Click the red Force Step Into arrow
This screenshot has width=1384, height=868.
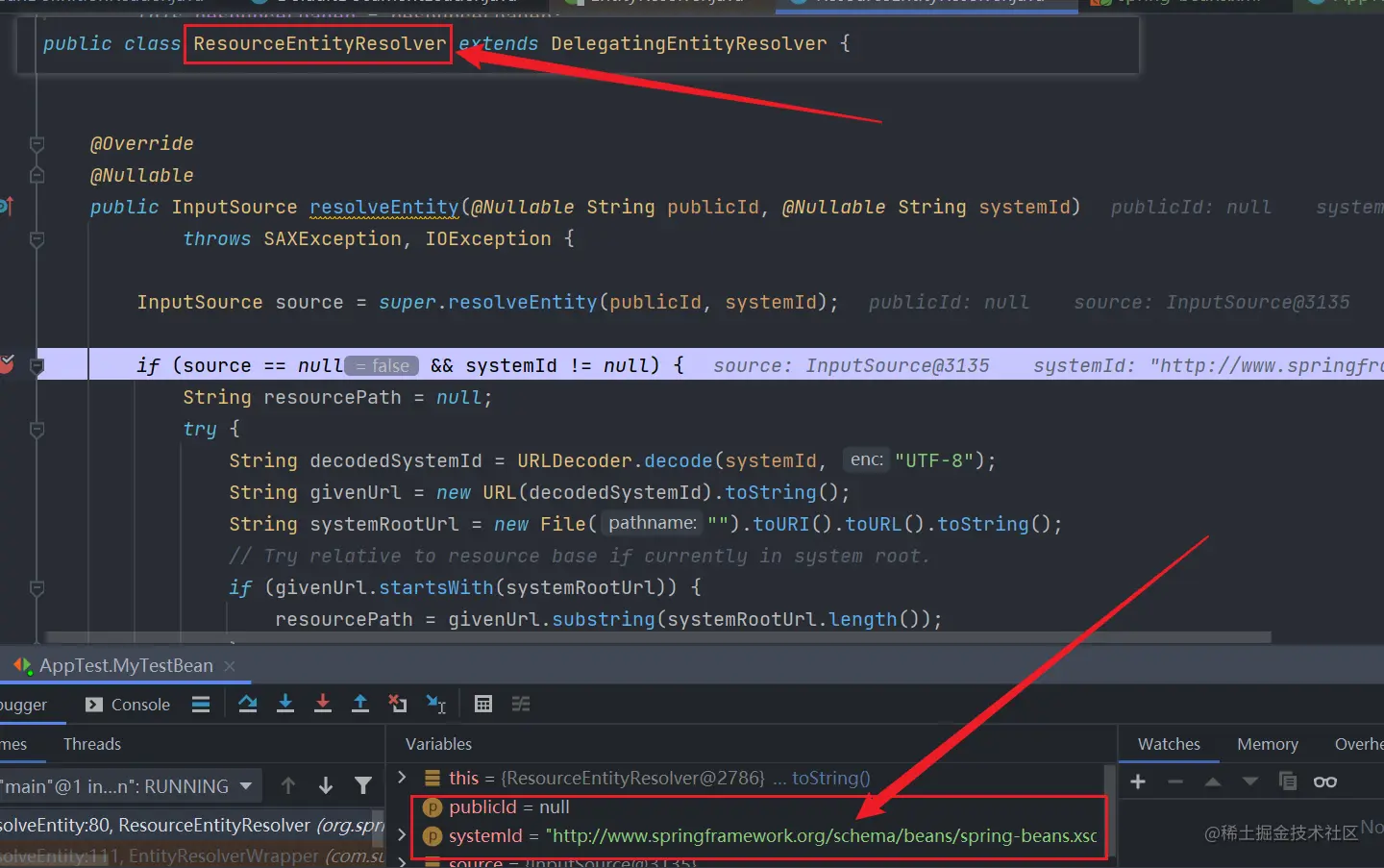tap(323, 705)
